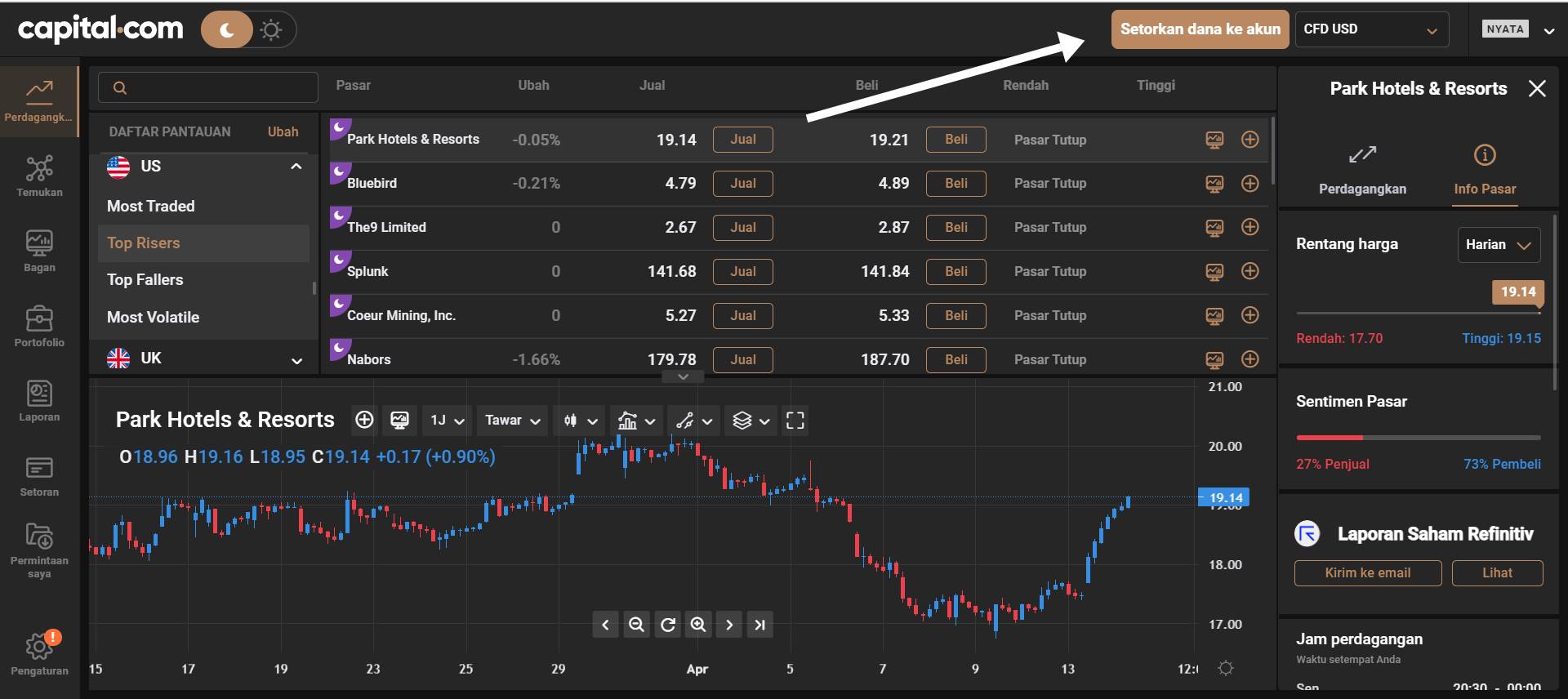Screen dimensions: 1568x699
Task: Add Nabors to watchlist with plus icon
Action: click(1249, 359)
